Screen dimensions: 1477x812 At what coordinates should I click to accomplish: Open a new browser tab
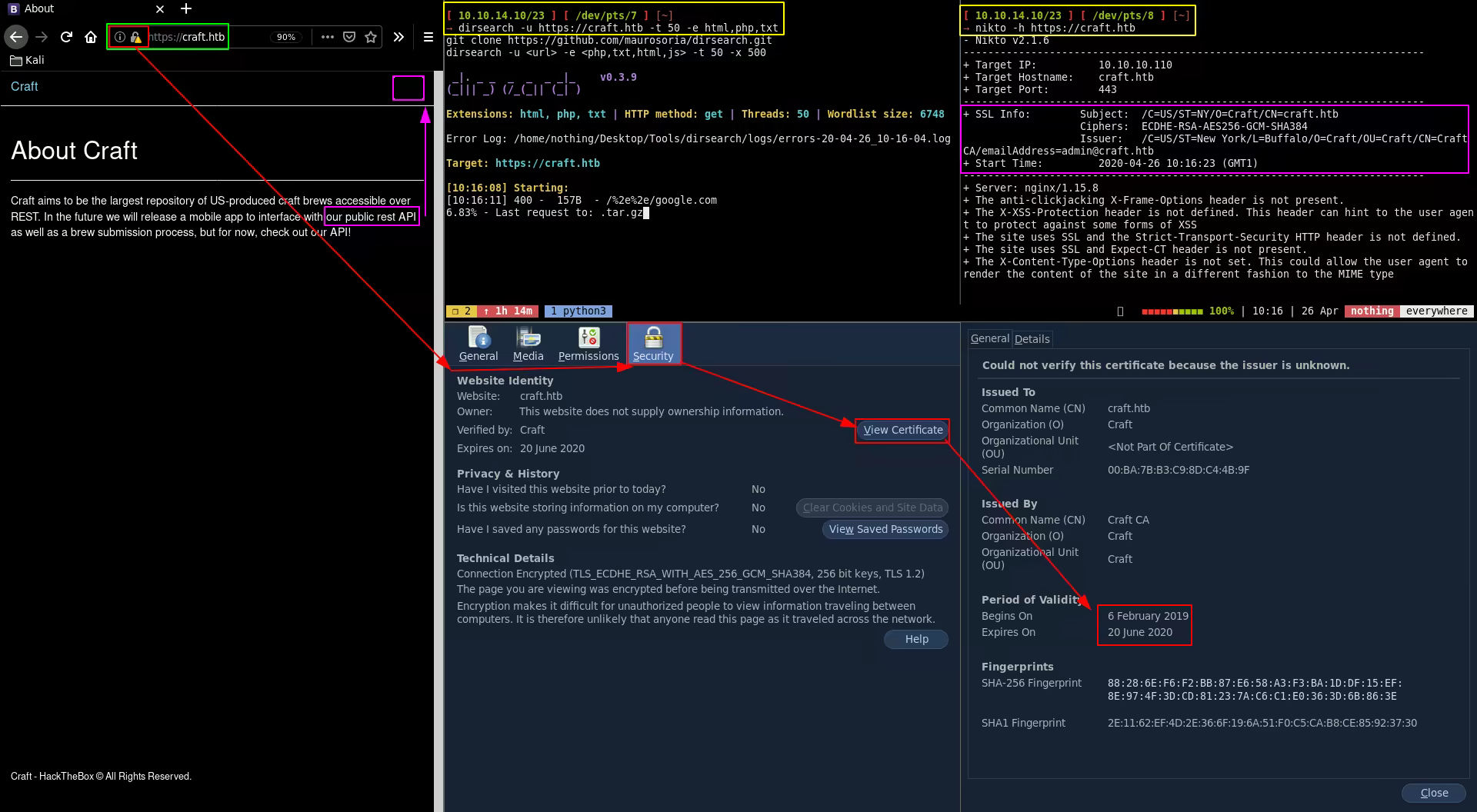point(186,9)
